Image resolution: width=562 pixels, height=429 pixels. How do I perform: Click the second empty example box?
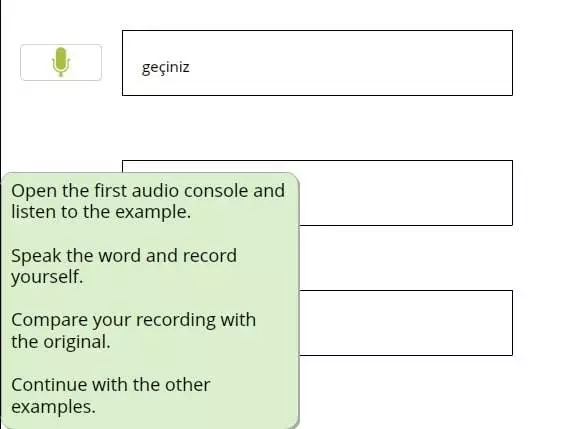(406, 193)
